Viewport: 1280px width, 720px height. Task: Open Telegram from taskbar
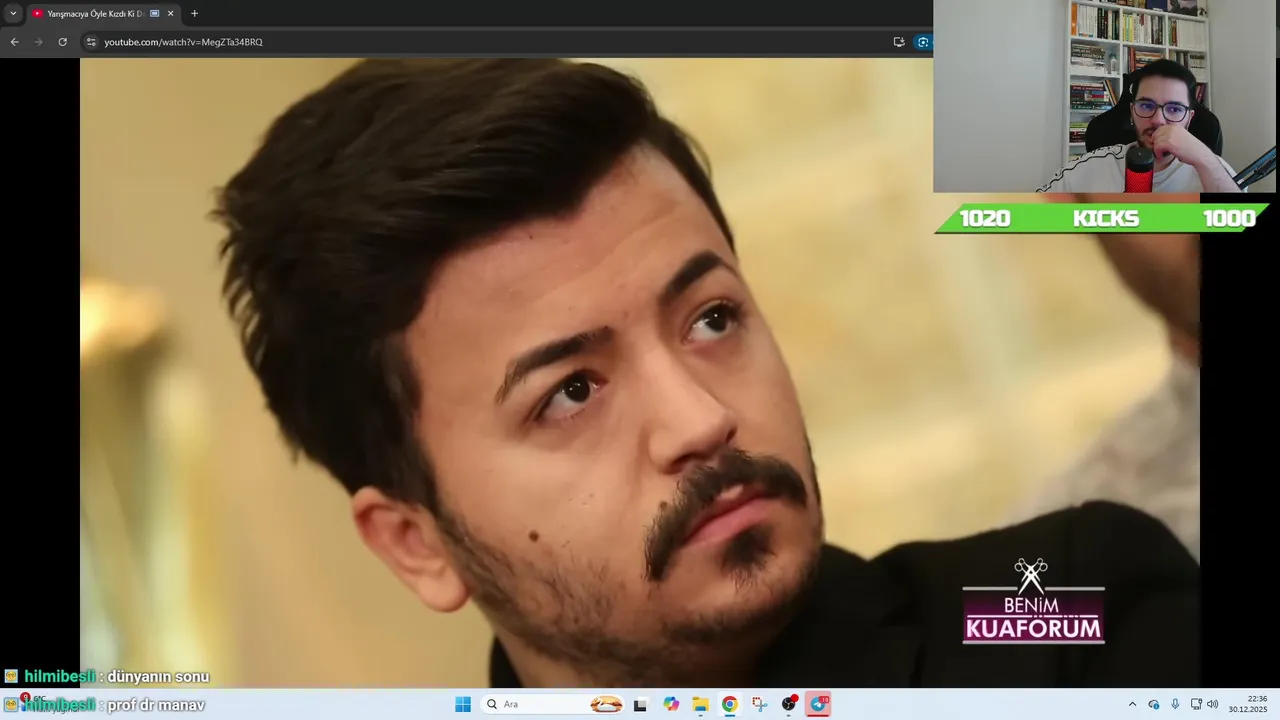pos(819,704)
